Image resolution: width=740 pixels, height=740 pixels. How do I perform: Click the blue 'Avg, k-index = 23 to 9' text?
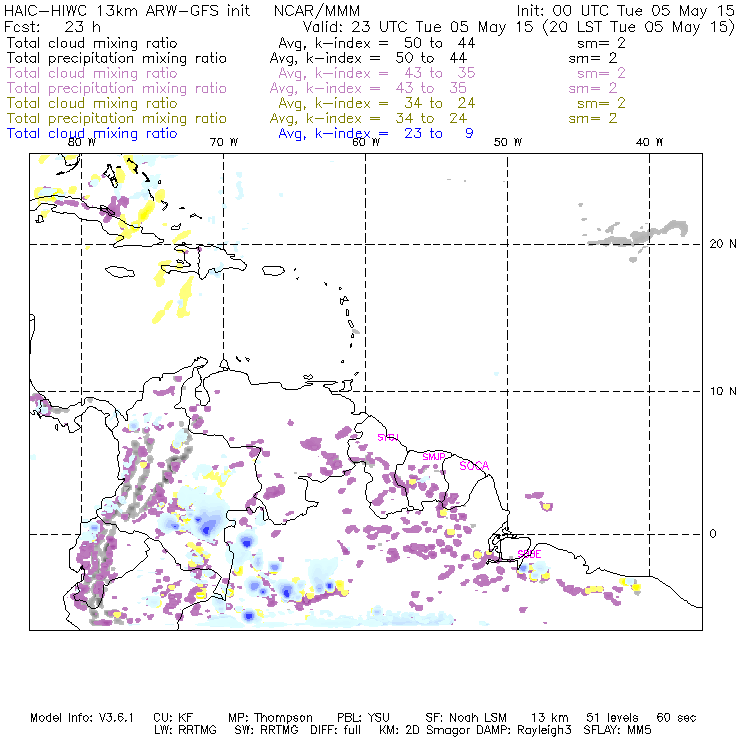click(376, 134)
